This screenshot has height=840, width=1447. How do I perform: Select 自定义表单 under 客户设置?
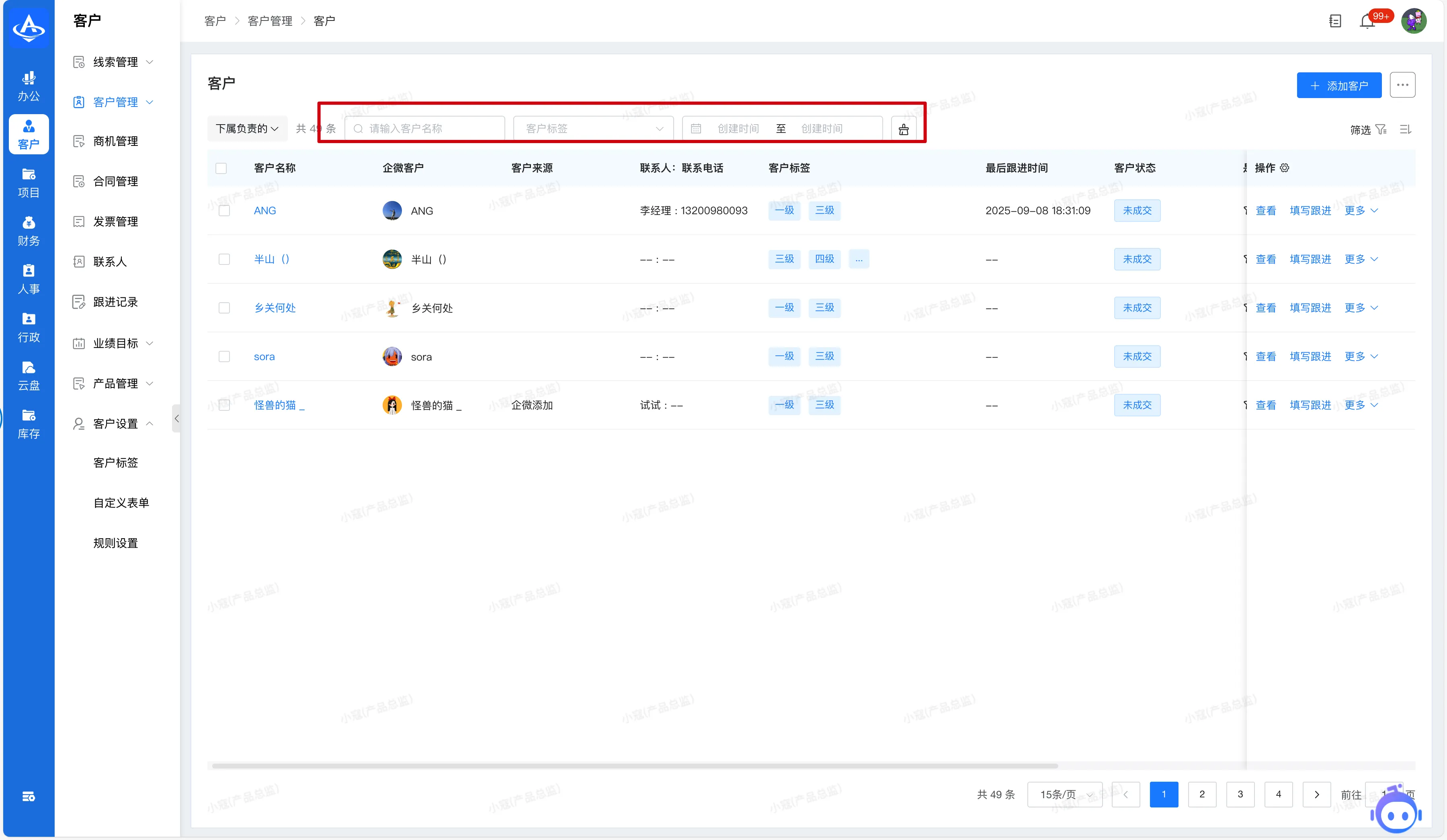(x=121, y=503)
